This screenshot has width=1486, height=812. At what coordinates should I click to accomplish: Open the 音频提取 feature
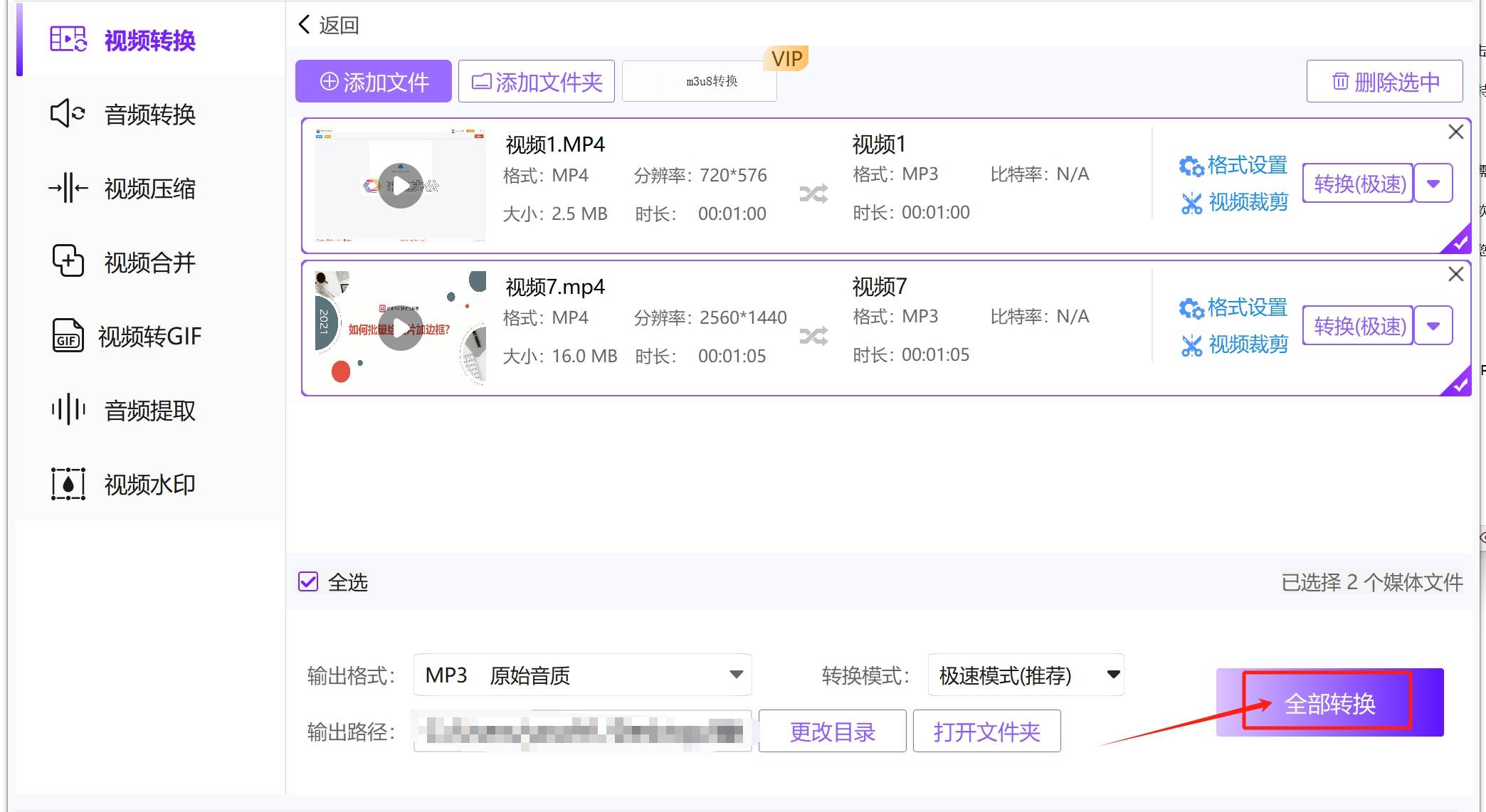tap(148, 410)
